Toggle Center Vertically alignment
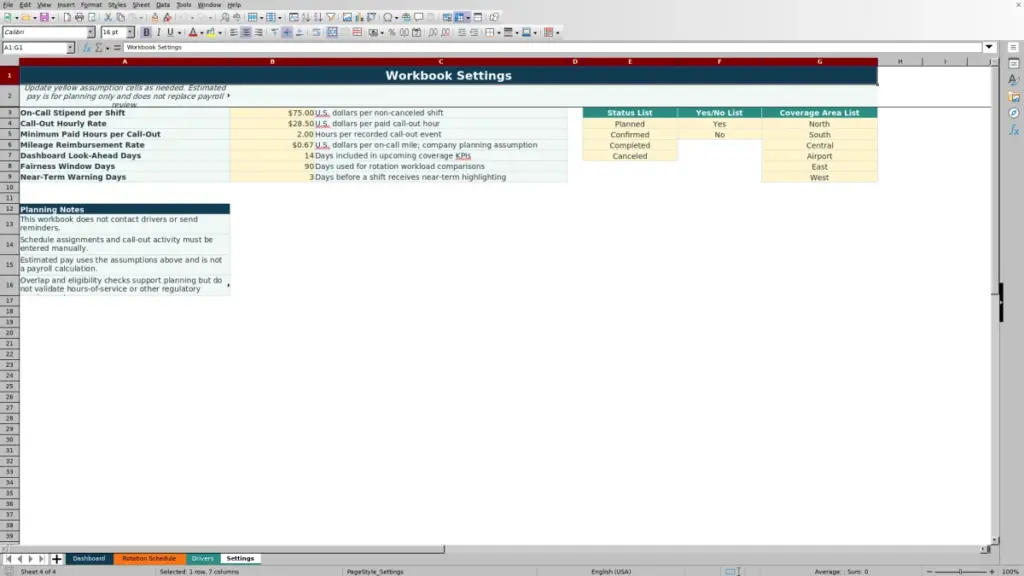Image resolution: width=1024 pixels, height=576 pixels. pyautogui.click(x=287, y=32)
